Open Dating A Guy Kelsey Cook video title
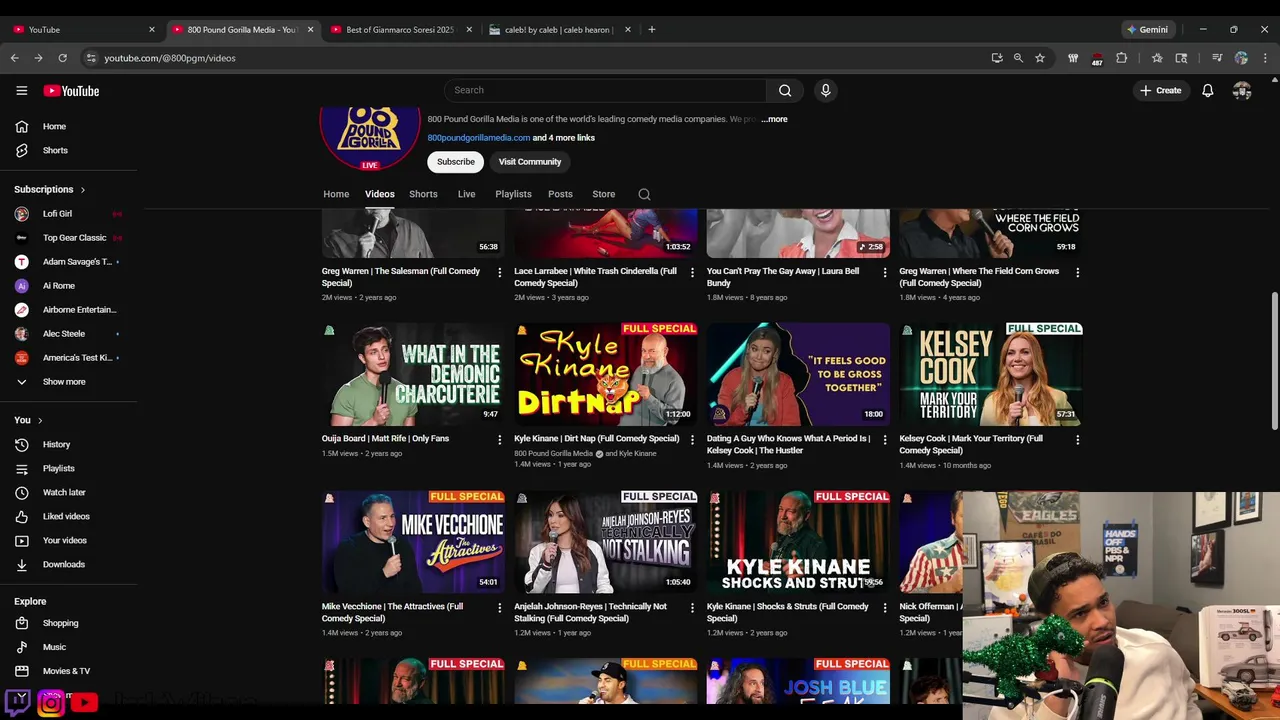1280x720 pixels. coord(789,444)
